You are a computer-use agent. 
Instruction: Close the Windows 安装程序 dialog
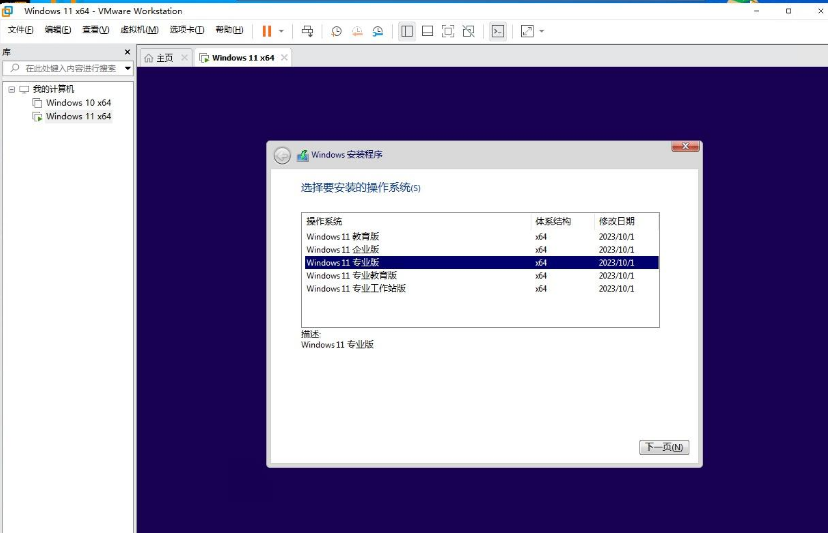click(685, 146)
